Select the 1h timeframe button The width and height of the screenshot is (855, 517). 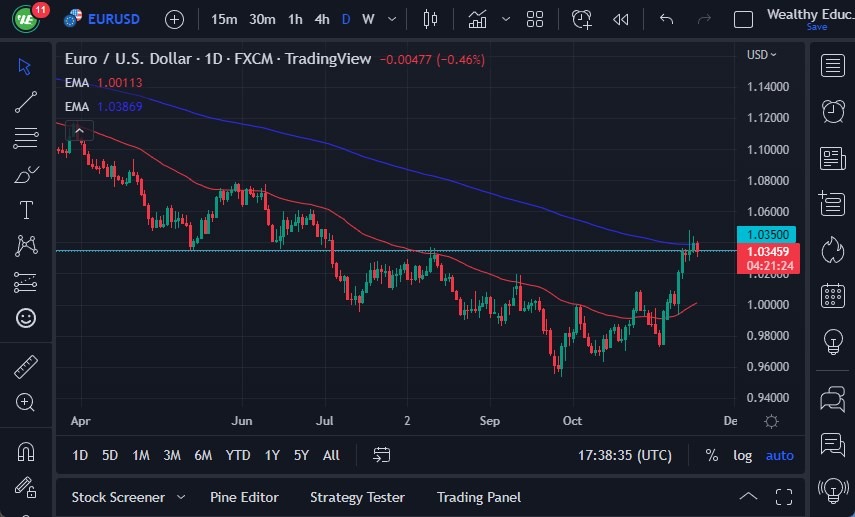[295, 19]
